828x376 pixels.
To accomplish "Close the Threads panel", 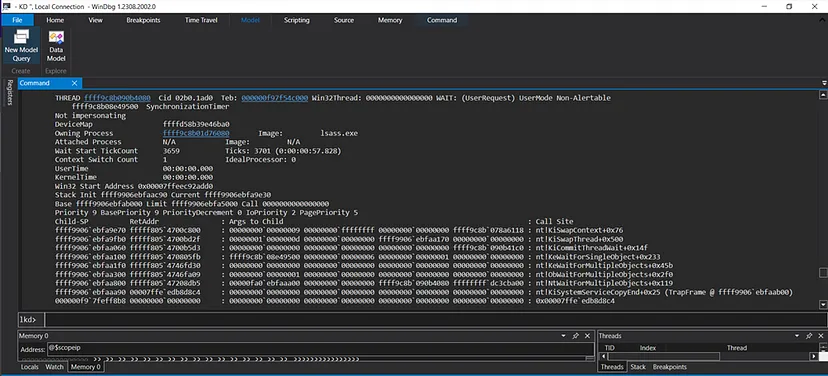I will tap(821, 336).
